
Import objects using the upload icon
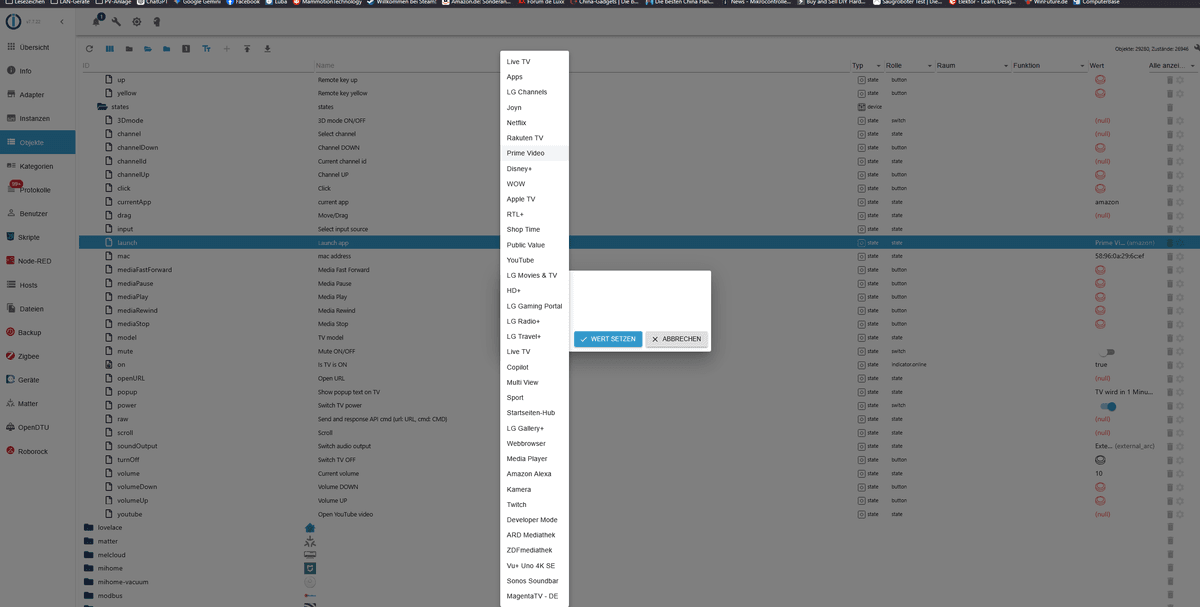point(247,48)
